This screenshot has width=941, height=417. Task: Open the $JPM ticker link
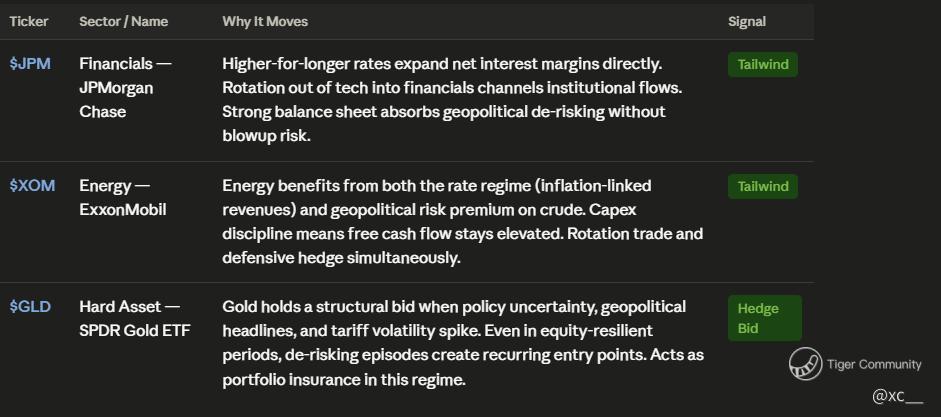(30, 64)
